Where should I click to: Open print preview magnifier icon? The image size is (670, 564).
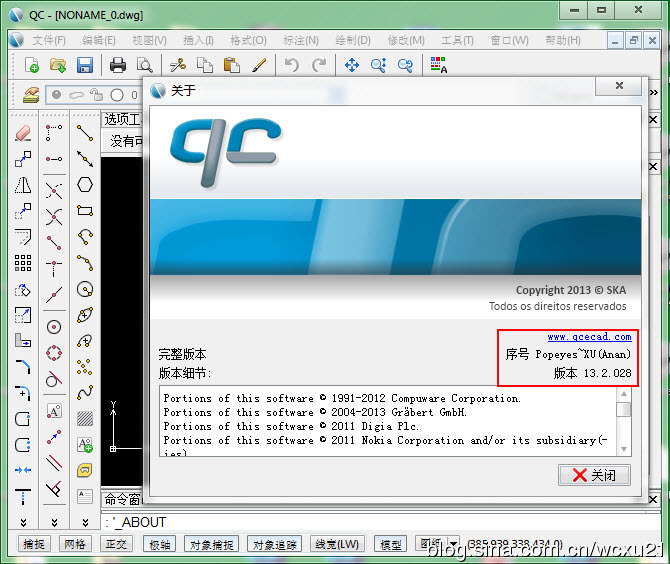pyautogui.click(x=144, y=65)
